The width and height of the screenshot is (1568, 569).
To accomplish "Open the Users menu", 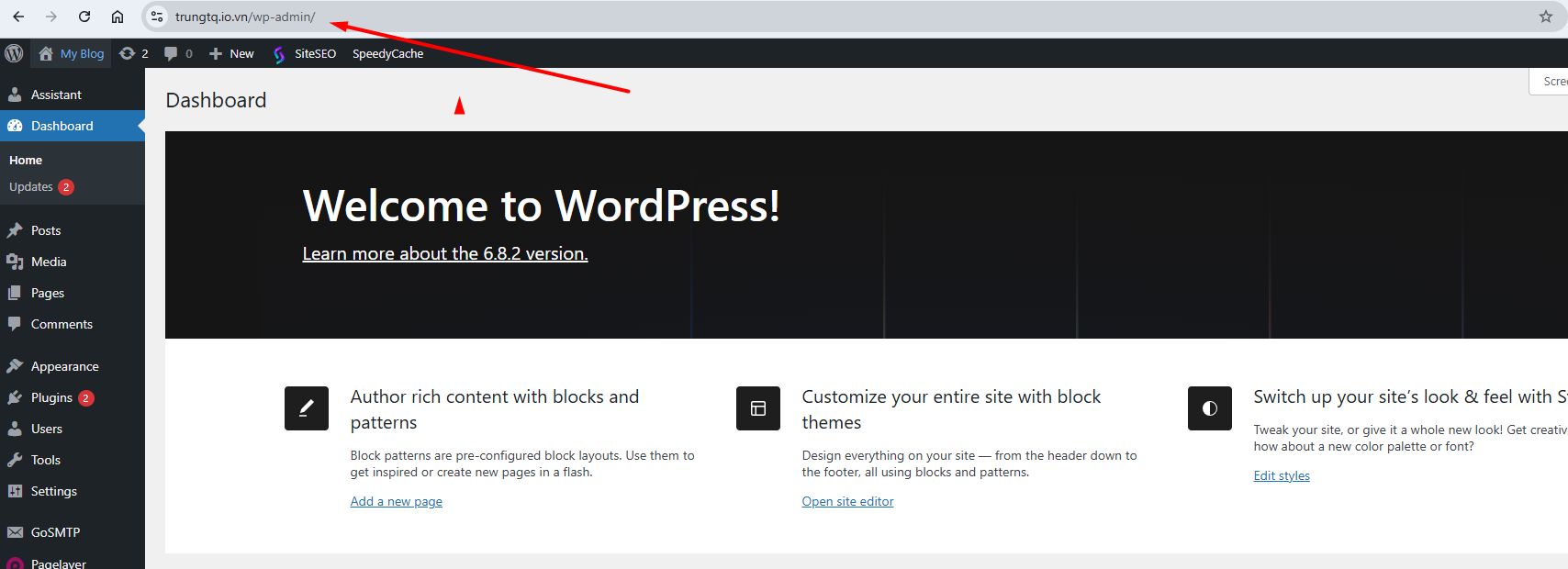I will [73, 429].
